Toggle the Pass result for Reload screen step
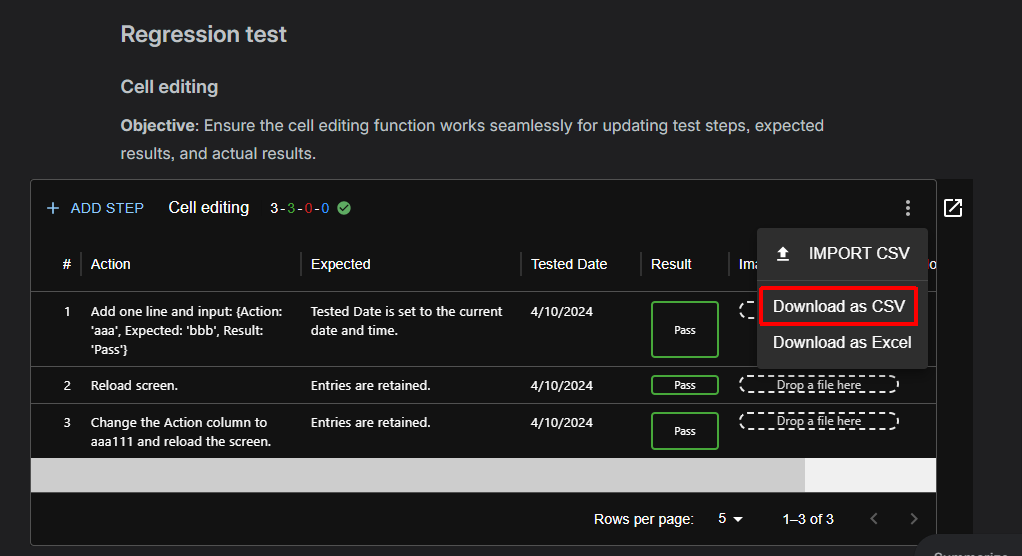 point(685,385)
